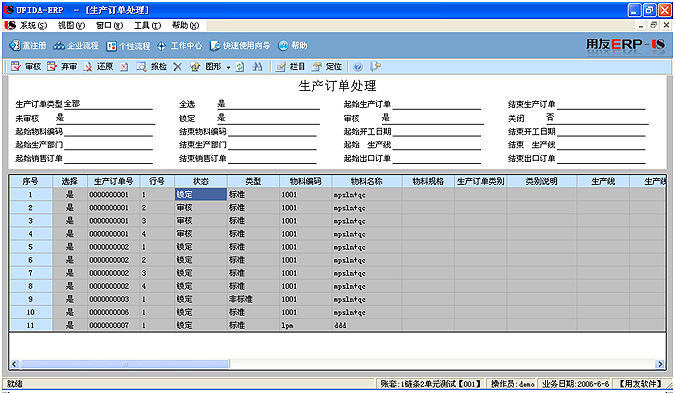Image resolution: width=675 pixels, height=393 pixels.
Task: Open 工作中心 work center
Action: tap(180, 46)
